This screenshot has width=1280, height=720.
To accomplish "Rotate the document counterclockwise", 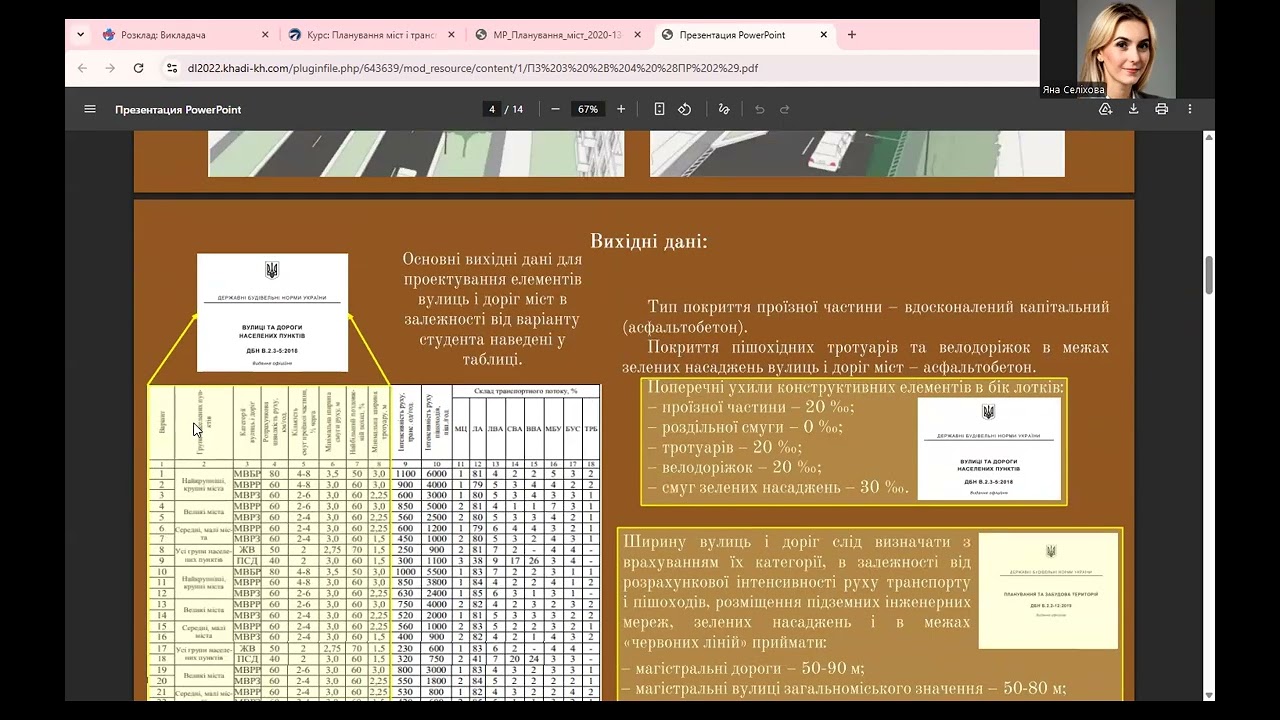I will point(685,109).
